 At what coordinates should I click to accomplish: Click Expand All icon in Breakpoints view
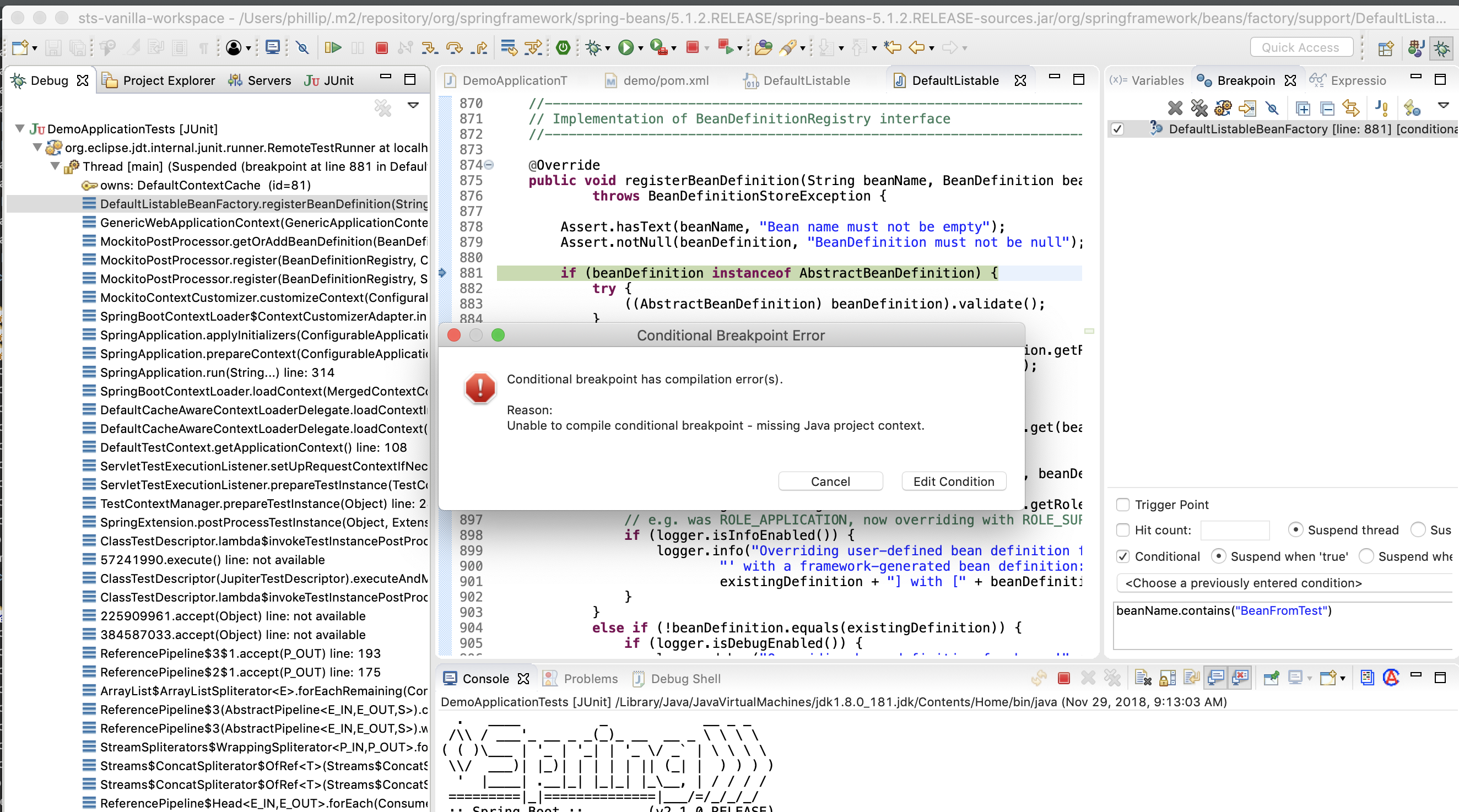1303,107
